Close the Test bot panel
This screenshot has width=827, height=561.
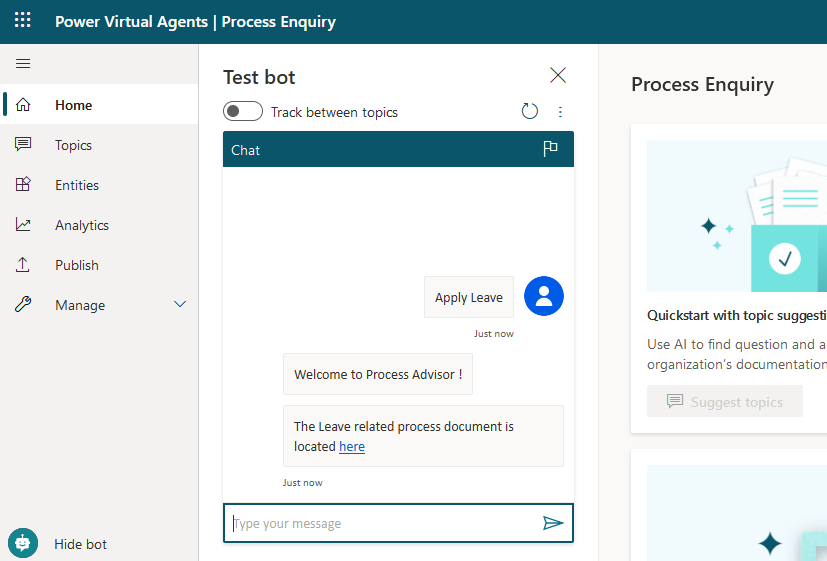pyautogui.click(x=557, y=75)
